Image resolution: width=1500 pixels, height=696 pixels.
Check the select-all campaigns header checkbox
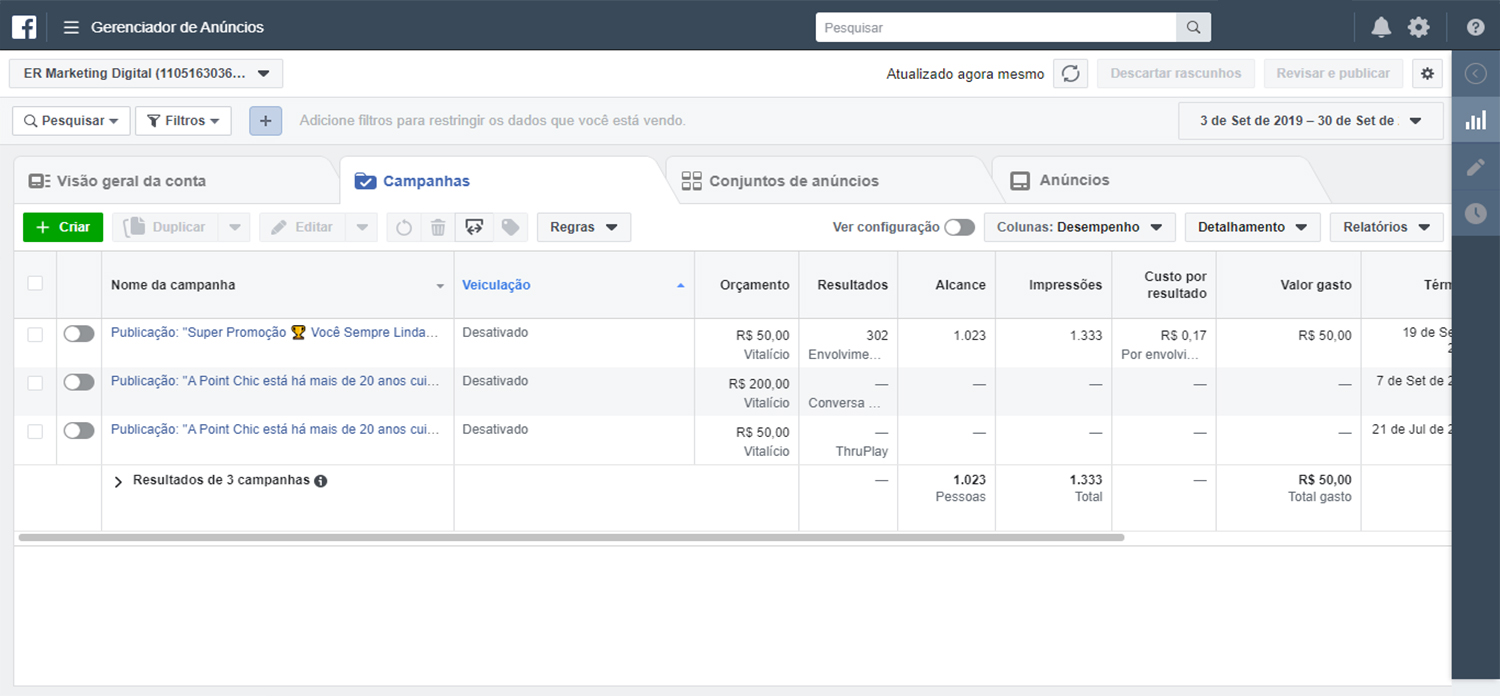(35, 283)
